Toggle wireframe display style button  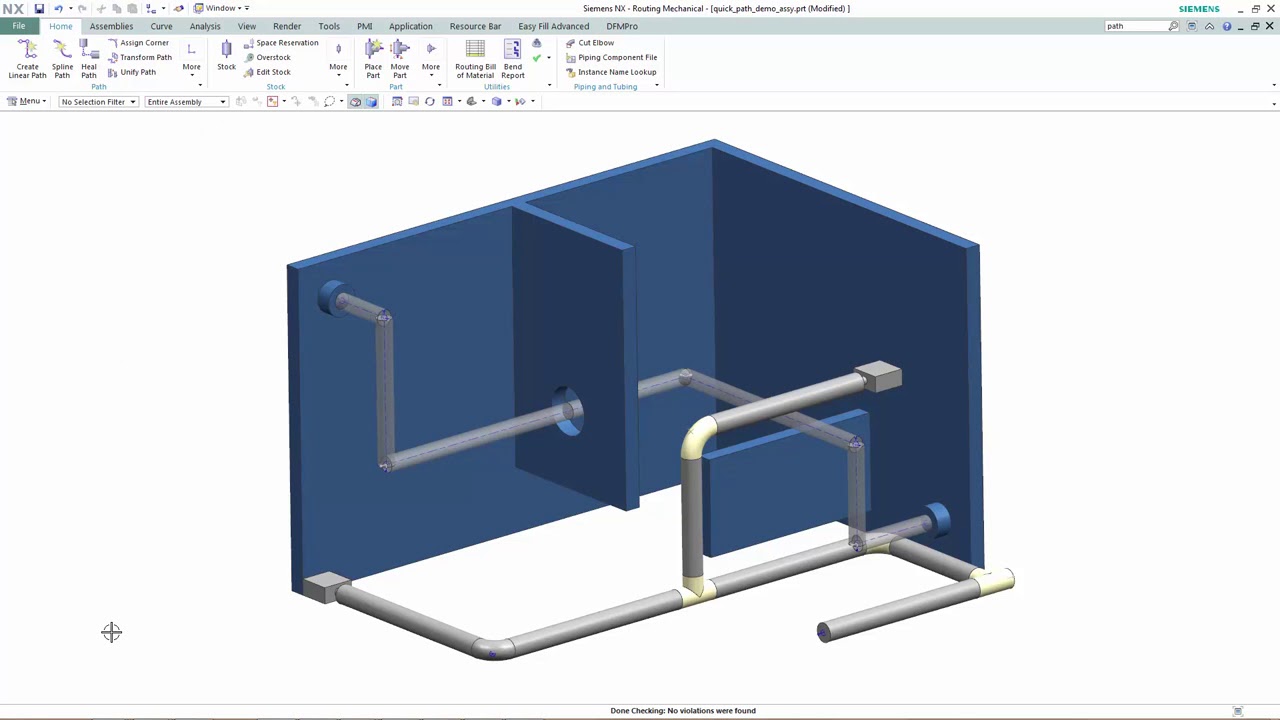click(x=355, y=101)
